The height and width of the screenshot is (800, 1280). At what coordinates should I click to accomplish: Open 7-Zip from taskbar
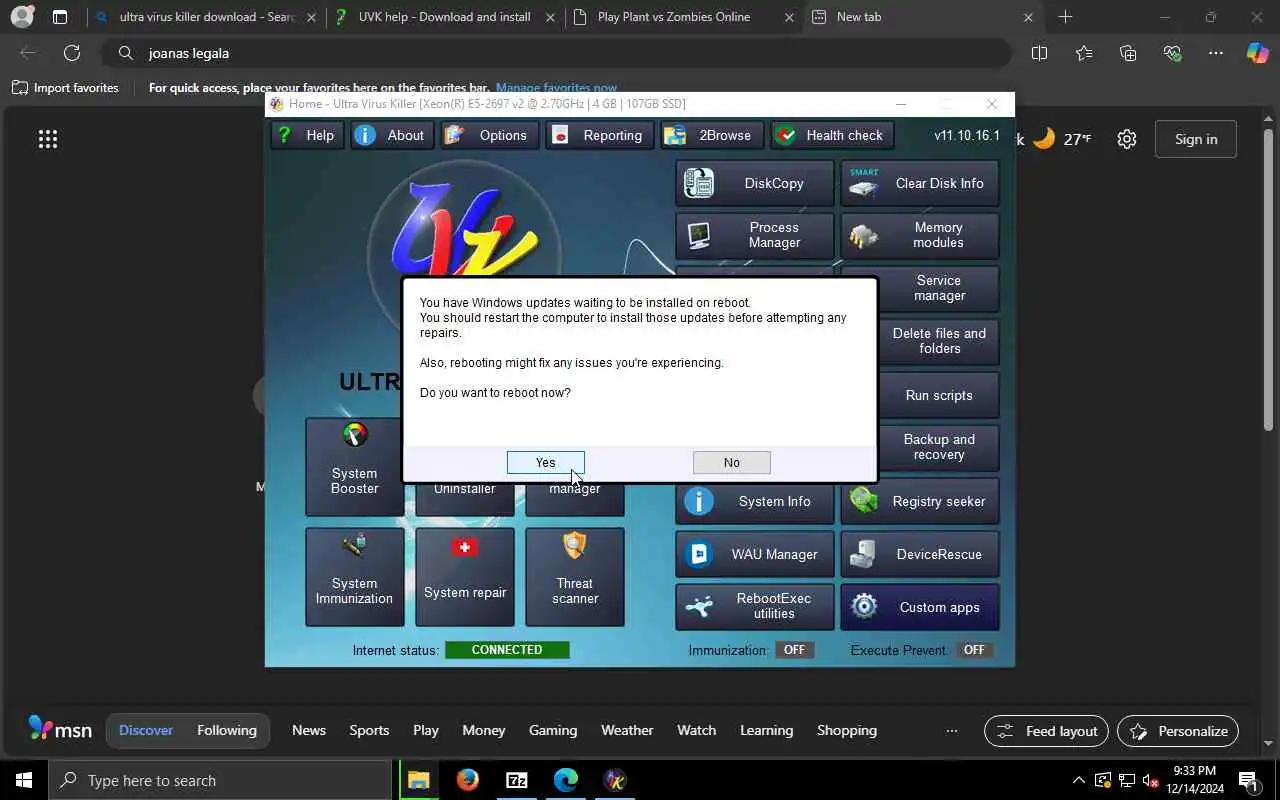tap(516, 780)
